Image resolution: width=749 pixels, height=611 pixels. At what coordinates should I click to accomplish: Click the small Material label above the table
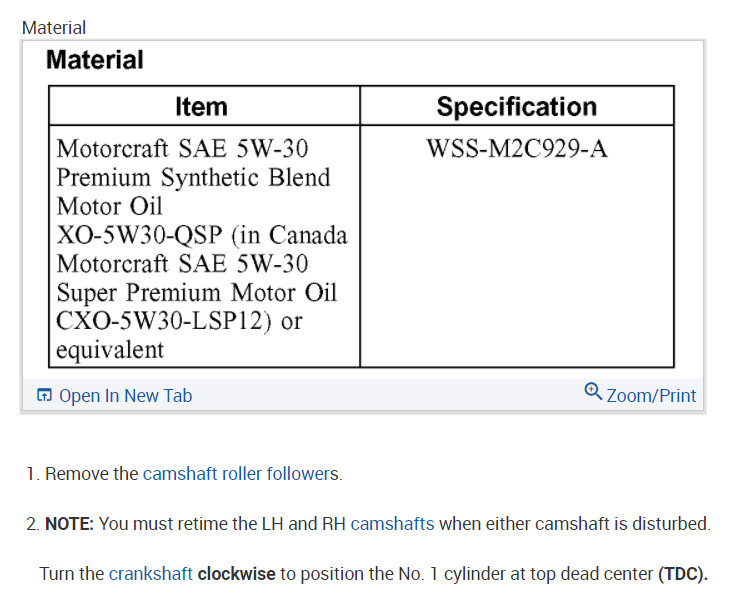tap(54, 28)
